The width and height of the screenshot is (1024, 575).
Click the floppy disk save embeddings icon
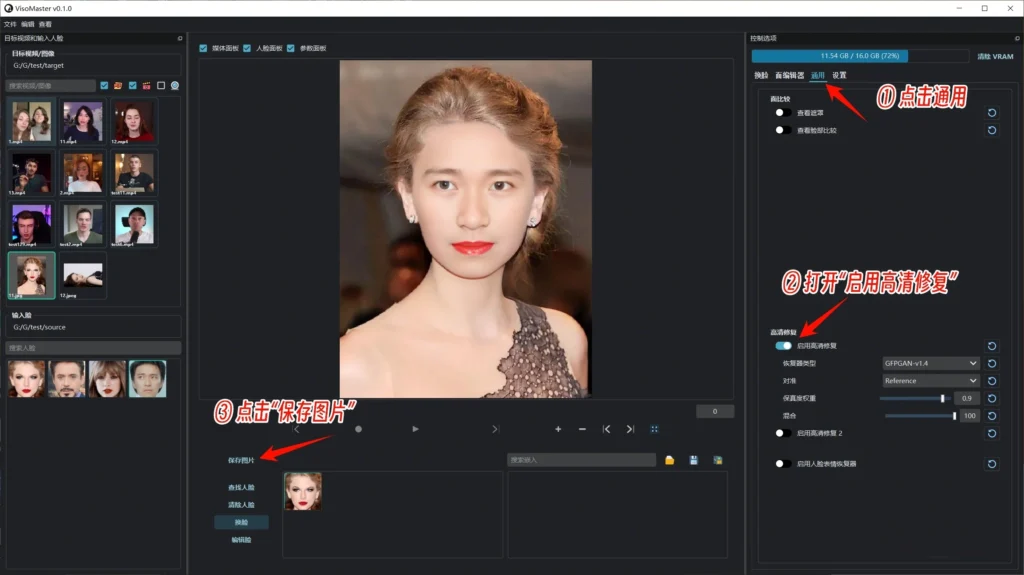click(693, 460)
